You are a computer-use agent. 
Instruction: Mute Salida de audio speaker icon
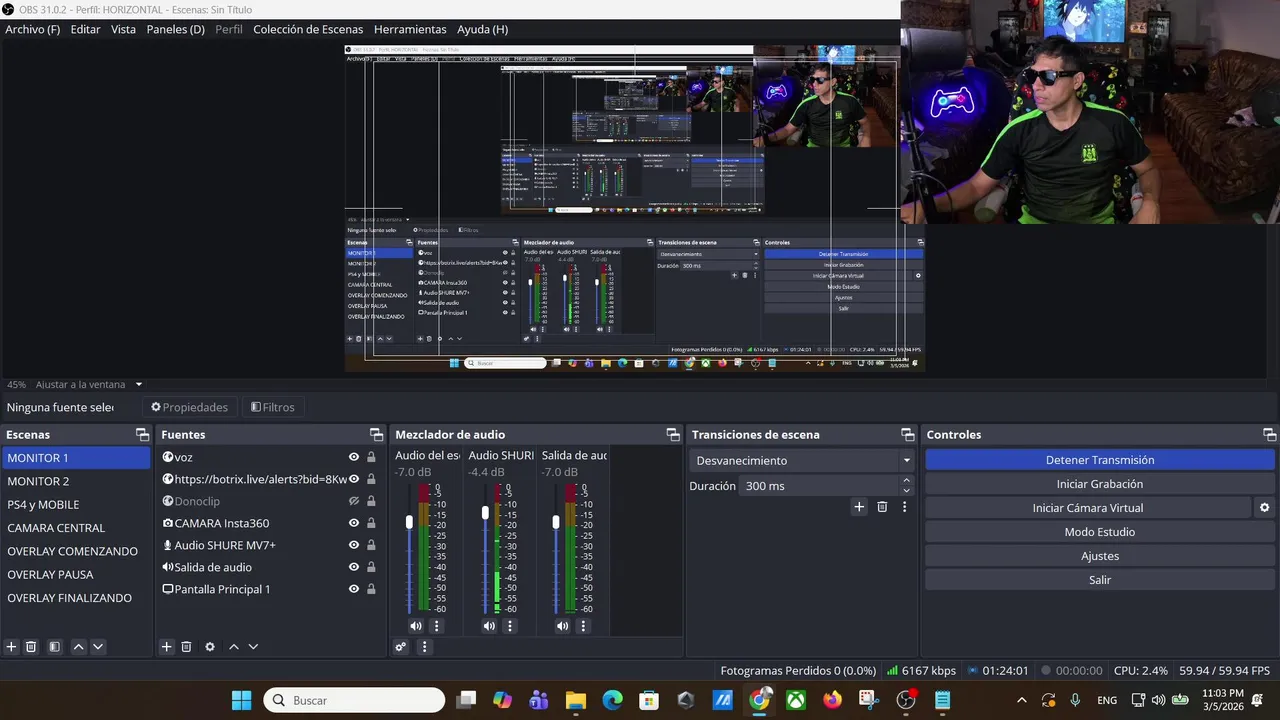click(x=563, y=626)
